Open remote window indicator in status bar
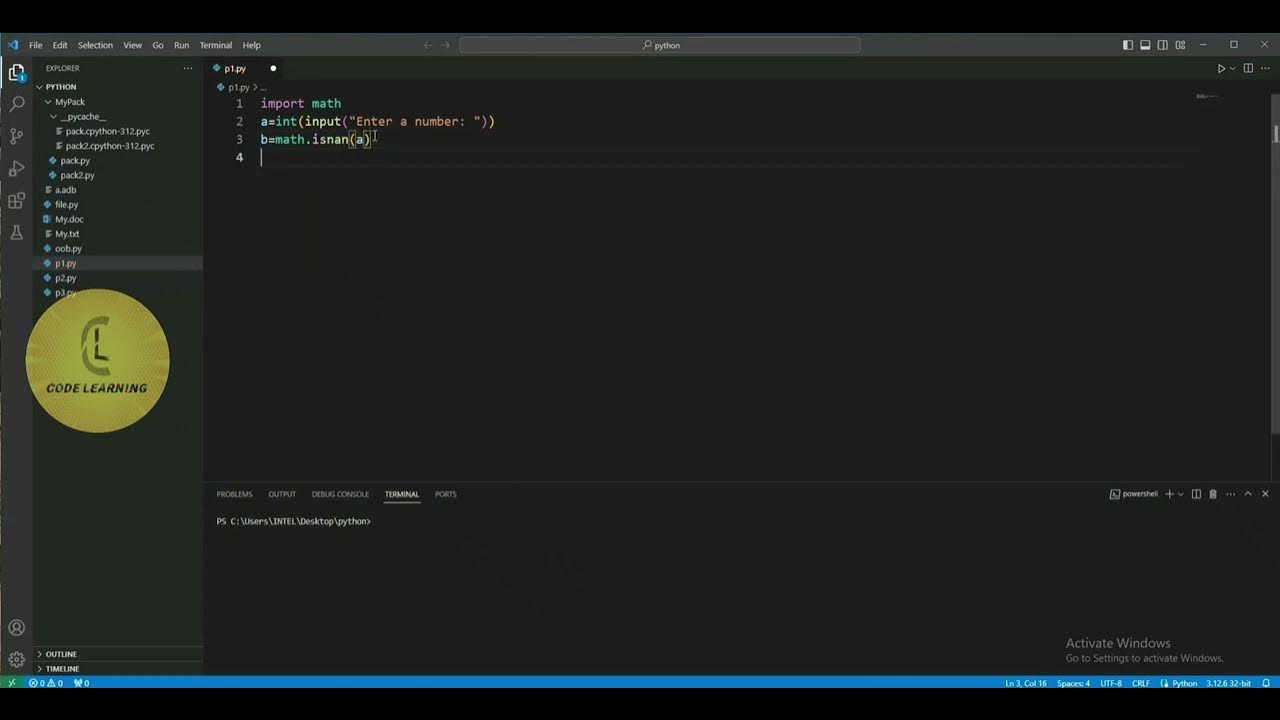Image resolution: width=1280 pixels, height=720 pixels. (x=11, y=683)
